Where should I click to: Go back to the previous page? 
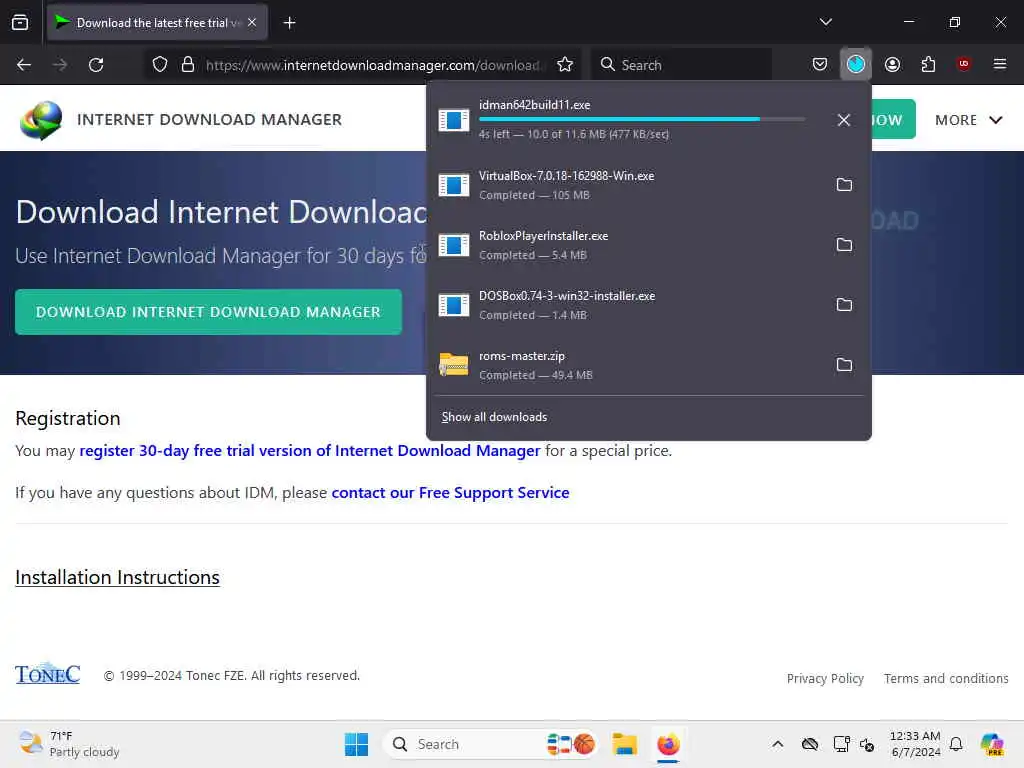tap(24, 64)
